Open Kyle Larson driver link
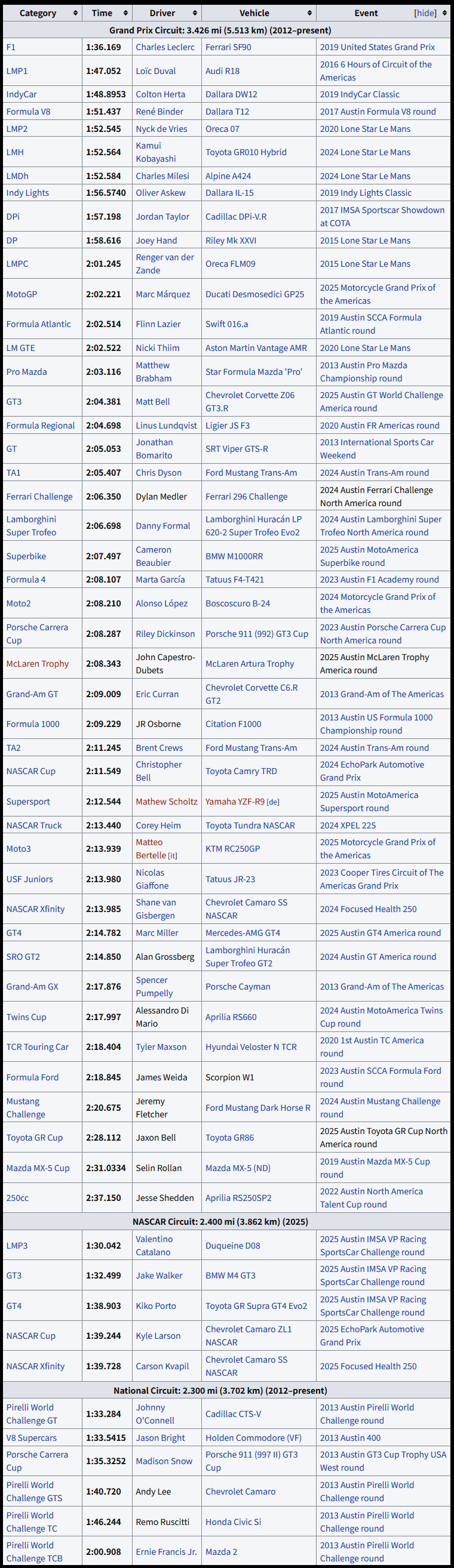The height and width of the screenshot is (1568, 454). (x=158, y=1336)
